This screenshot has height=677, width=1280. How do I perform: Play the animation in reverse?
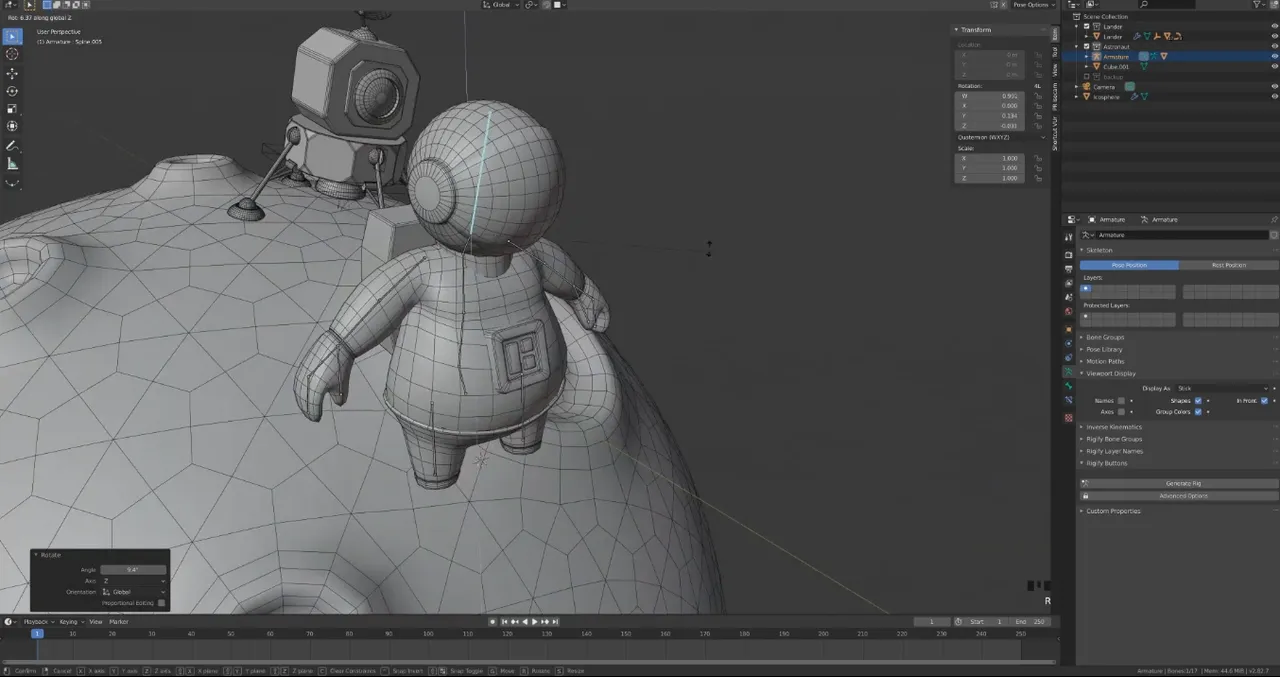(525, 621)
